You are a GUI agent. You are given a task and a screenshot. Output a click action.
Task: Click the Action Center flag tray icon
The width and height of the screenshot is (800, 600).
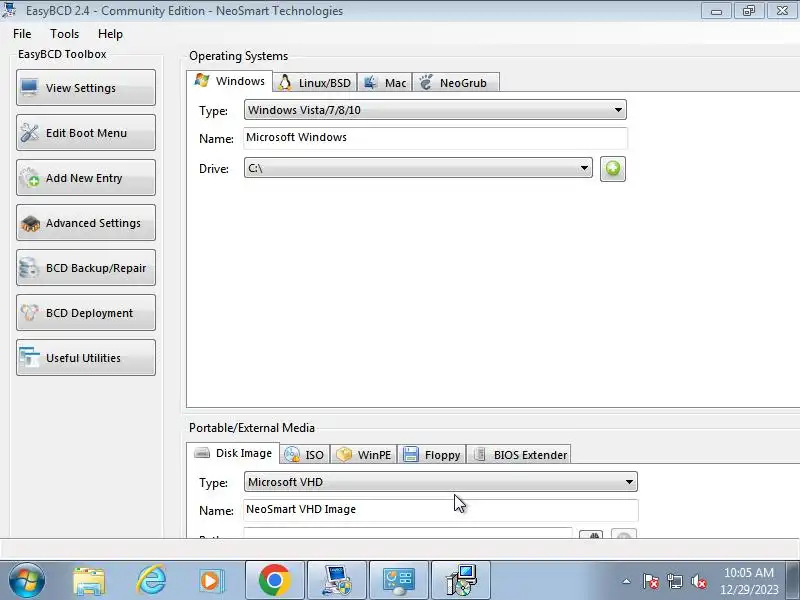pyautogui.click(x=651, y=581)
